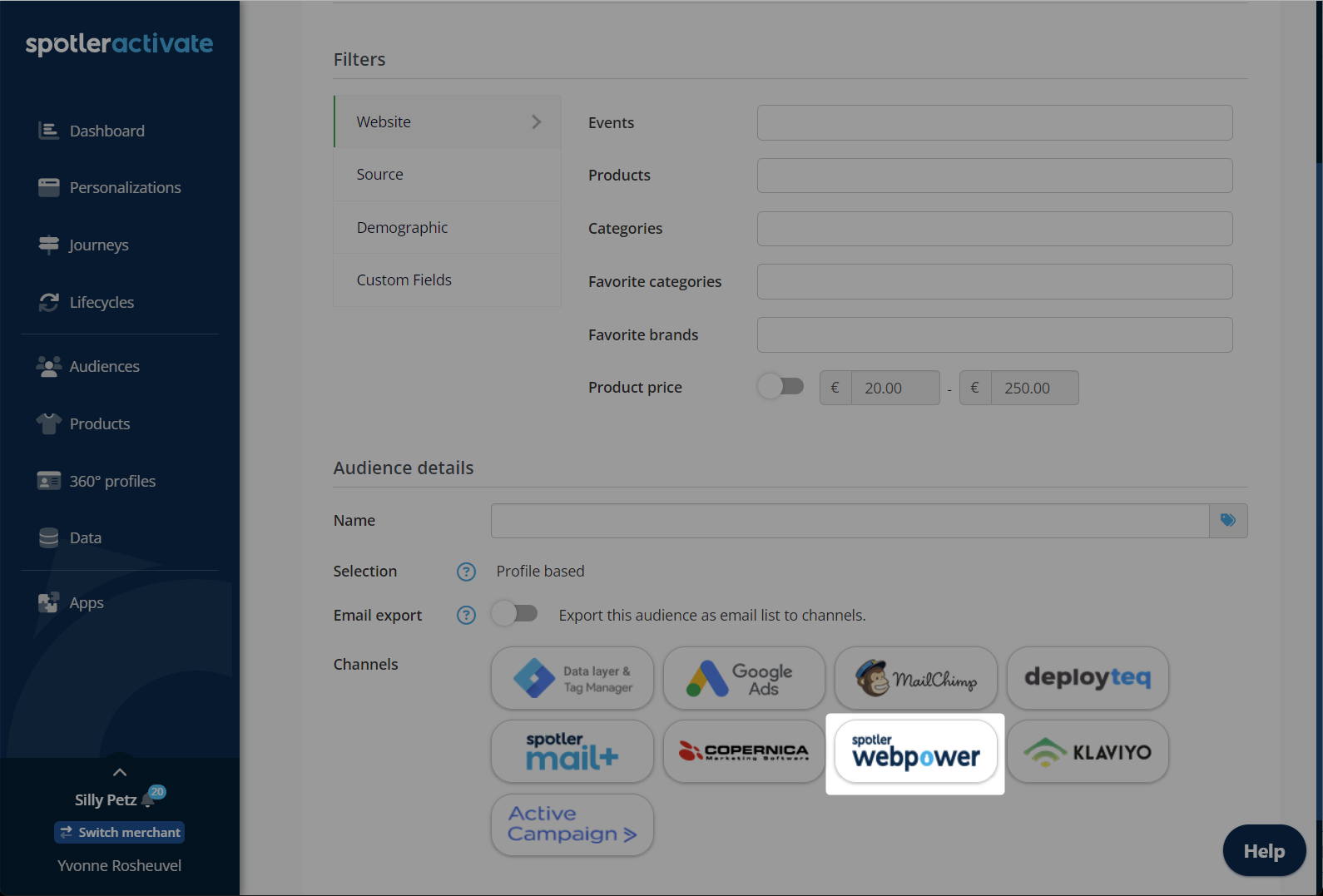Click the maximum price field 250.00
Screen dimensions: 1323x896
coord(1035,389)
